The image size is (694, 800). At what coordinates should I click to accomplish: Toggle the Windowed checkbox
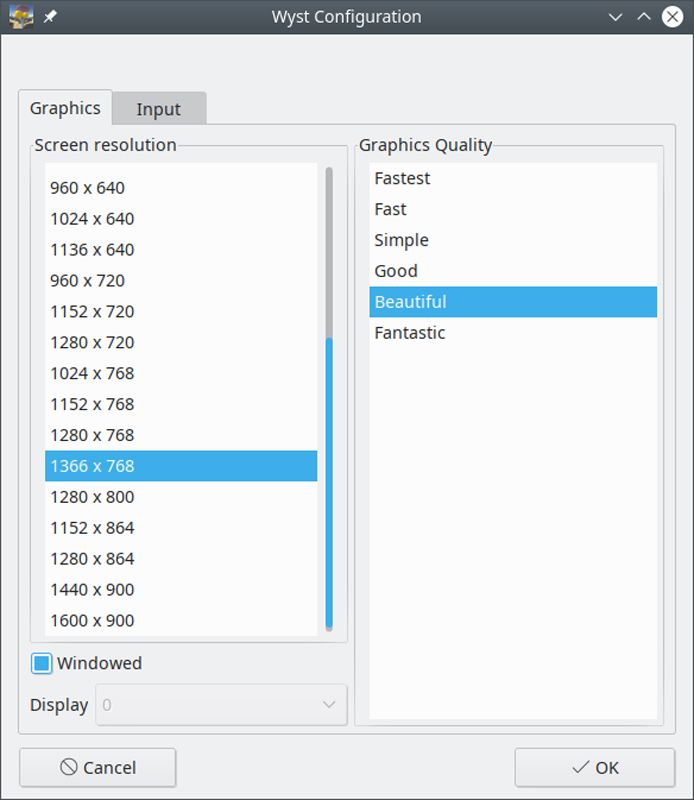pos(43,663)
